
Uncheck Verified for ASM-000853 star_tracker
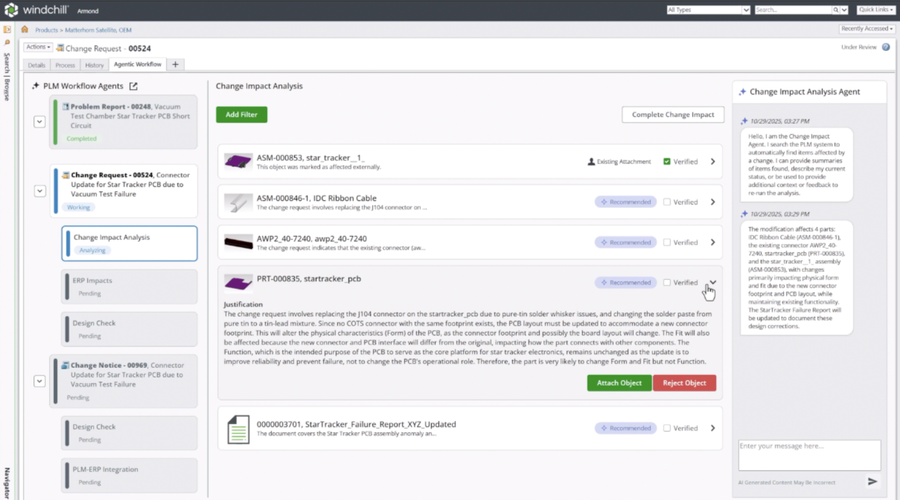(667, 161)
